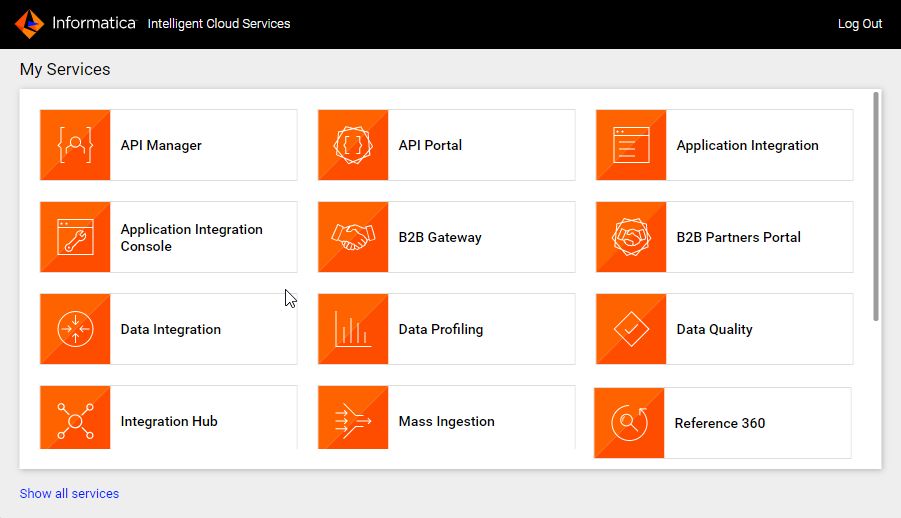Screen dimensions: 901x518
Task: Open the Integration Hub network icon
Action: (75, 417)
